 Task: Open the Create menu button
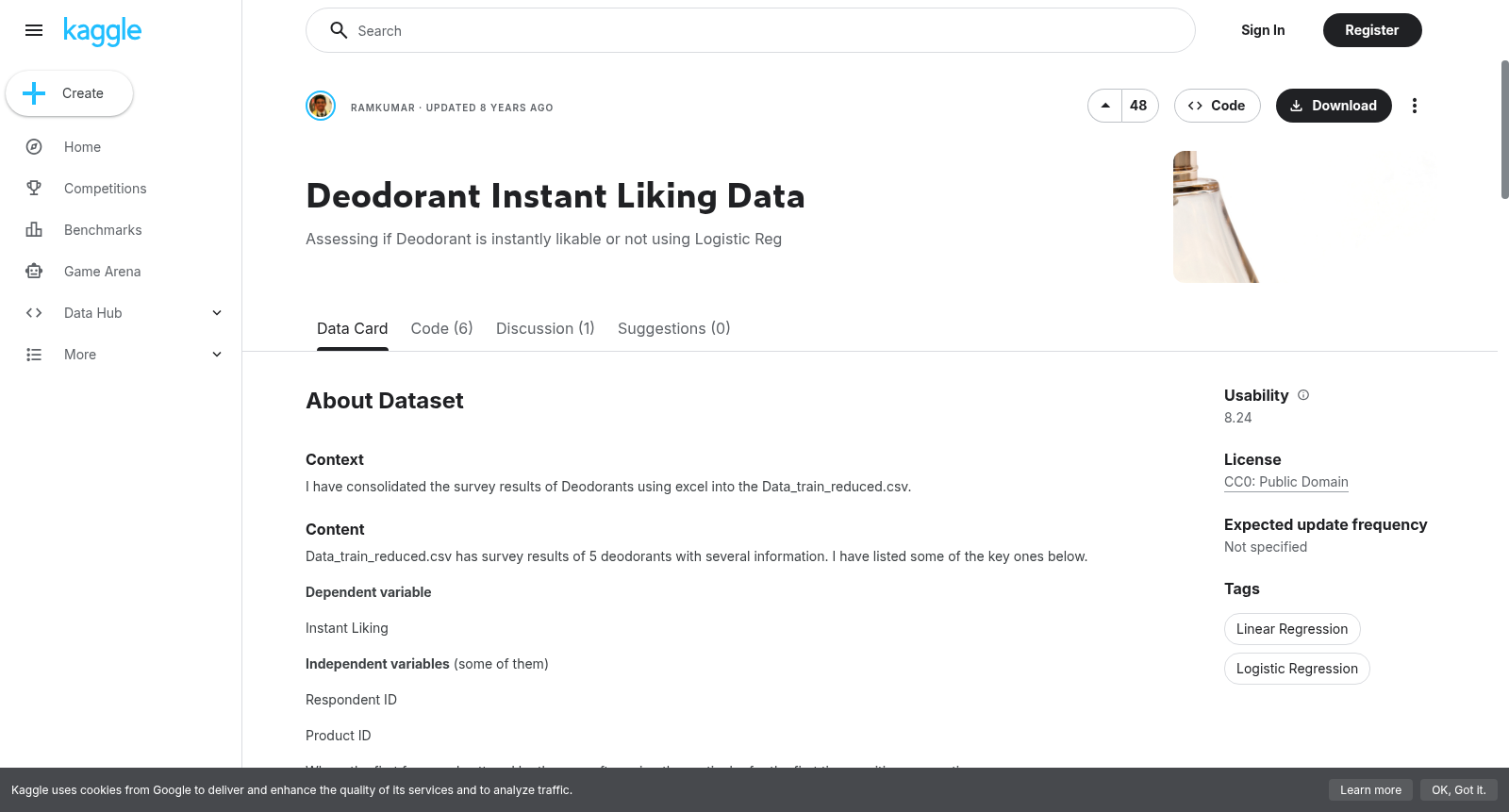pos(70,93)
